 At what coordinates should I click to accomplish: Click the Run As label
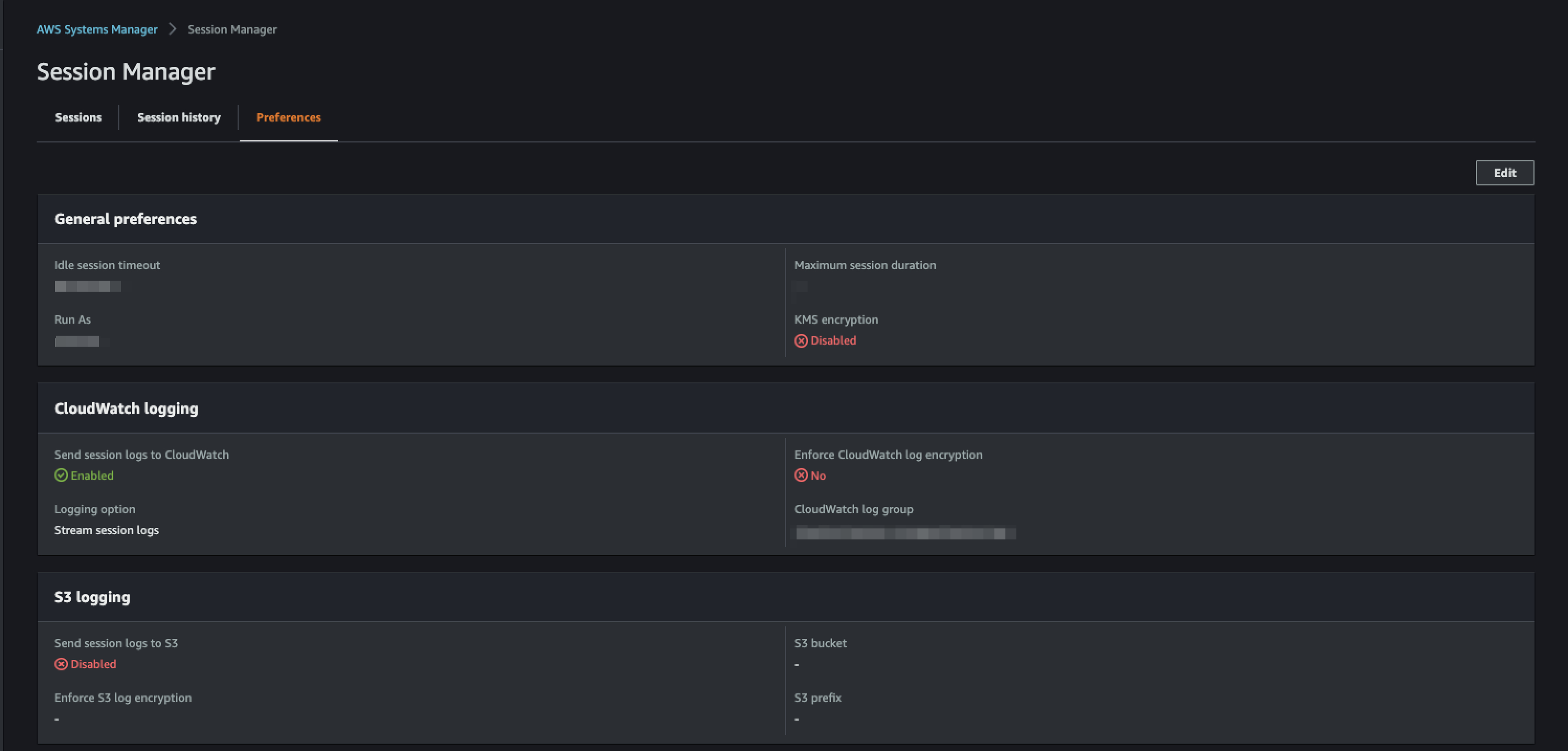pos(72,319)
